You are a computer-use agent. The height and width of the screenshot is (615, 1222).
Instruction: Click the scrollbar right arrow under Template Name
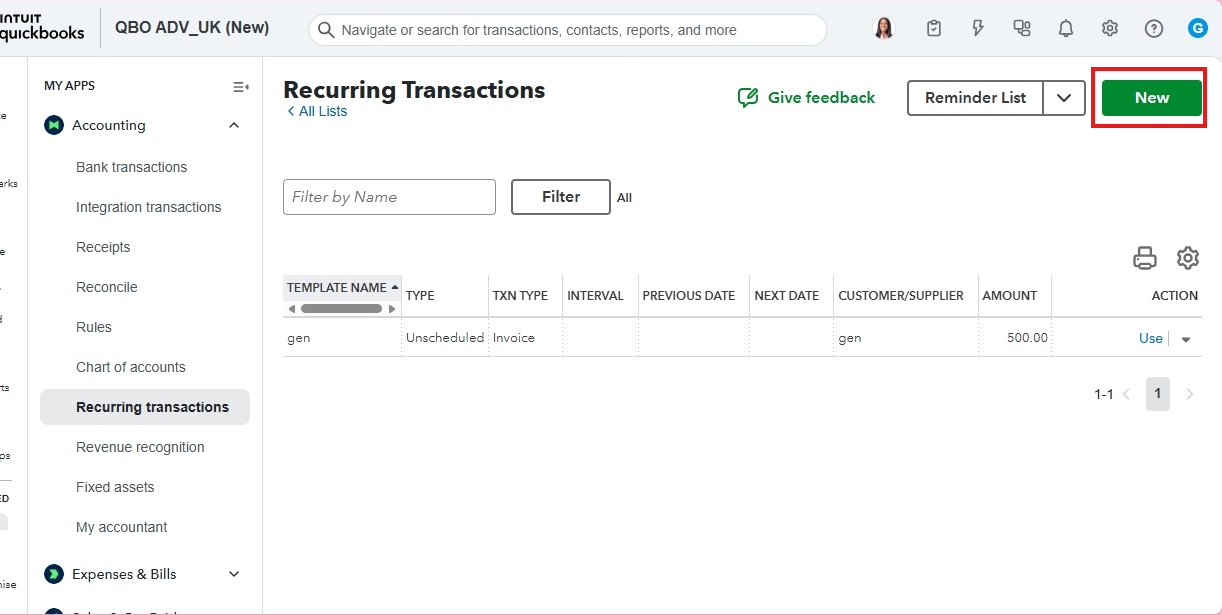click(392, 309)
